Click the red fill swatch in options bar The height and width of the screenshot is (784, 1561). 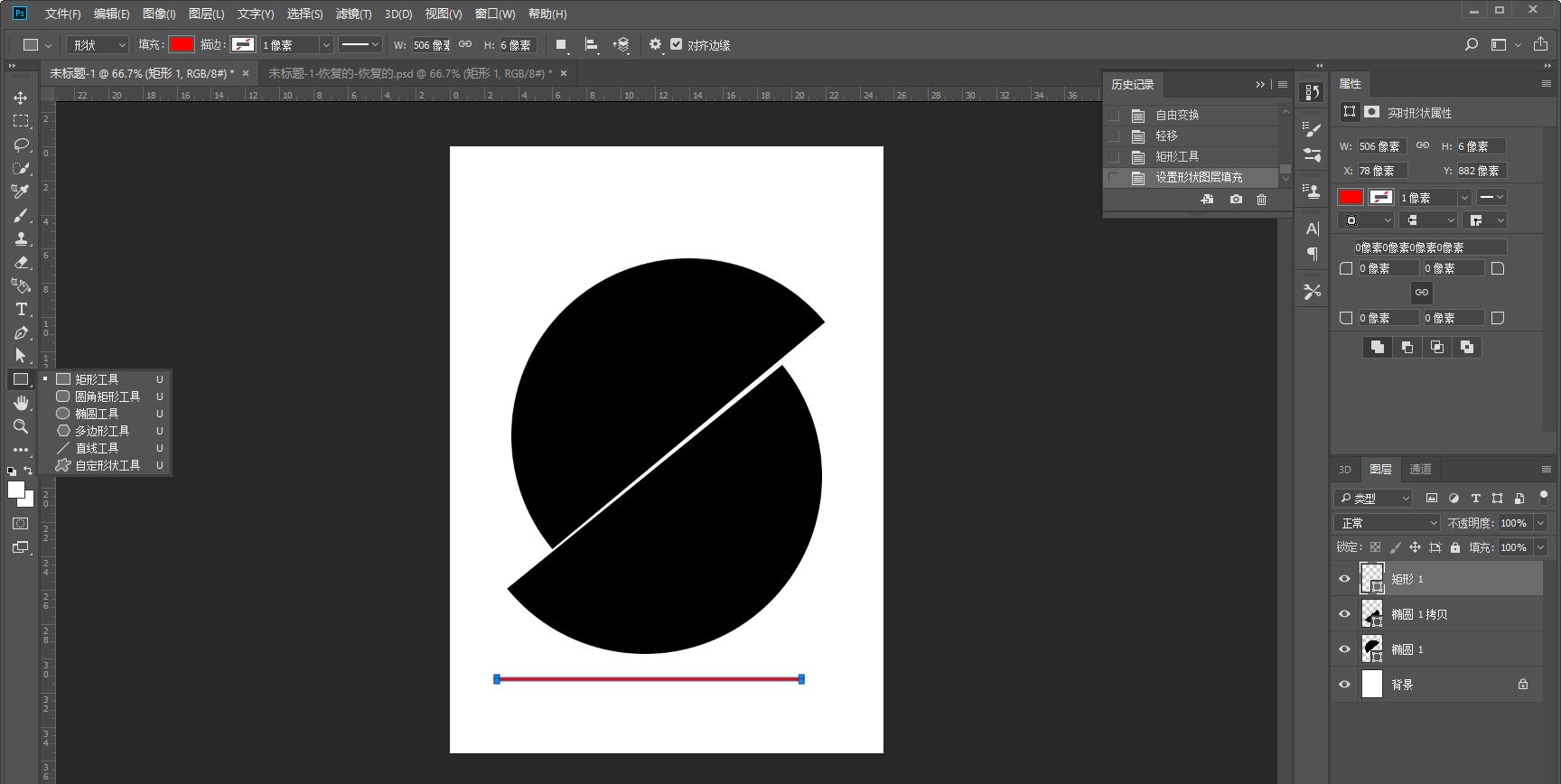(182, 44)
